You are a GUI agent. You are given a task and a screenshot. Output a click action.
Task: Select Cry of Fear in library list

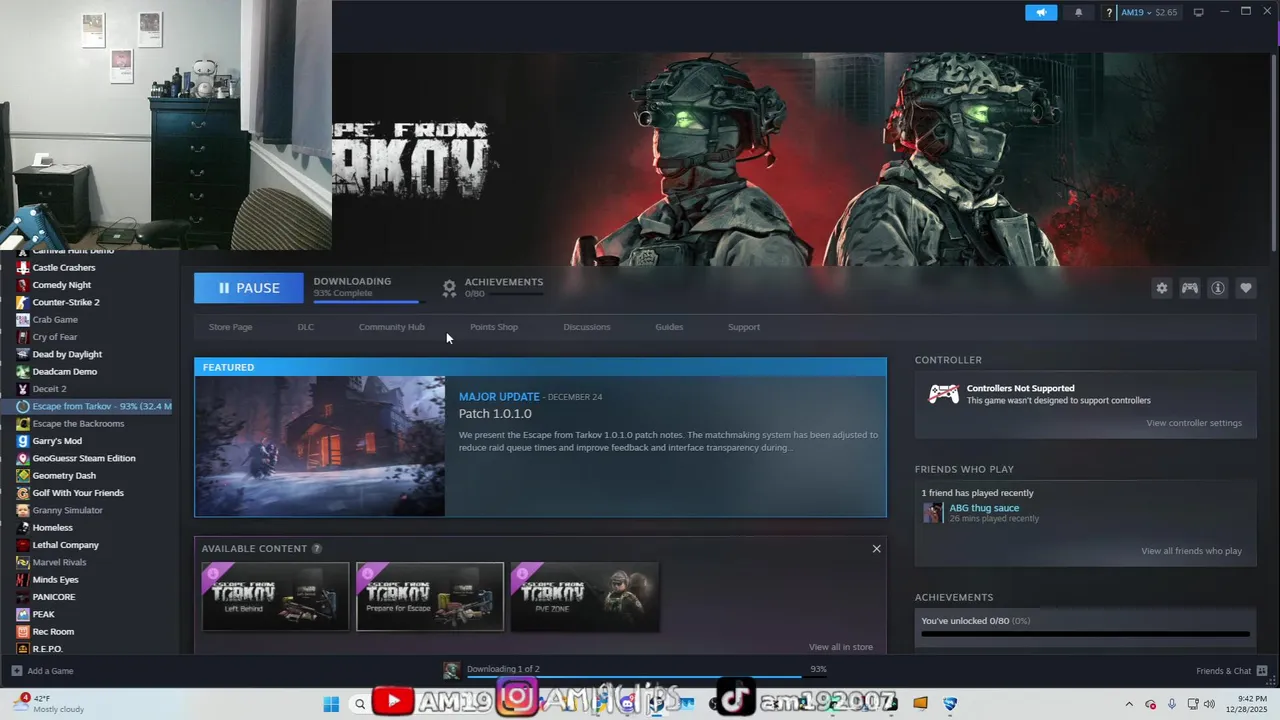pyautogui.click(x=55, y=337)
